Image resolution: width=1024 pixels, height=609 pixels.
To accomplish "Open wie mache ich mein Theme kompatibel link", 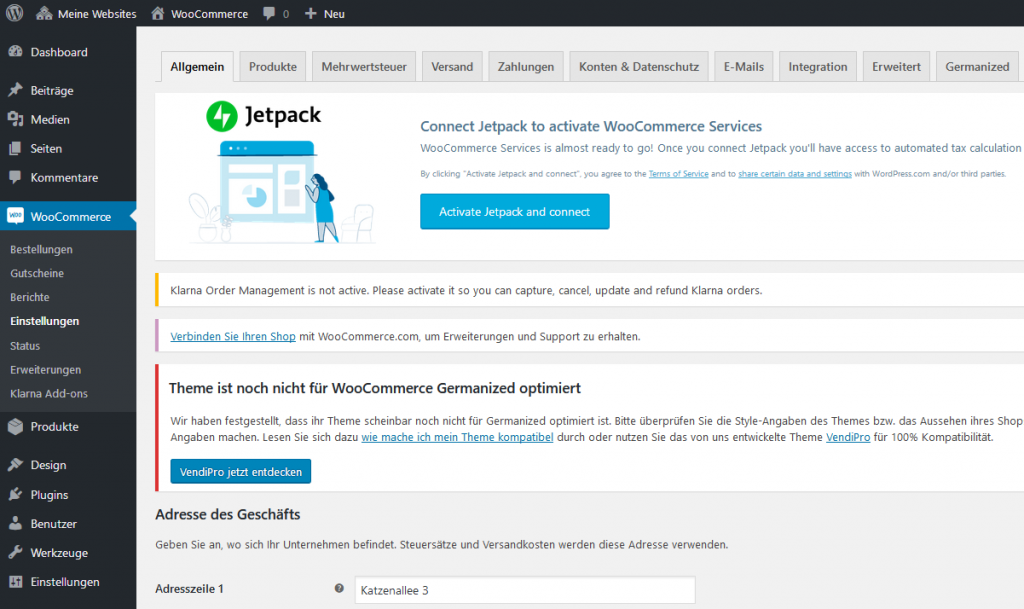I will coord(457,437).
